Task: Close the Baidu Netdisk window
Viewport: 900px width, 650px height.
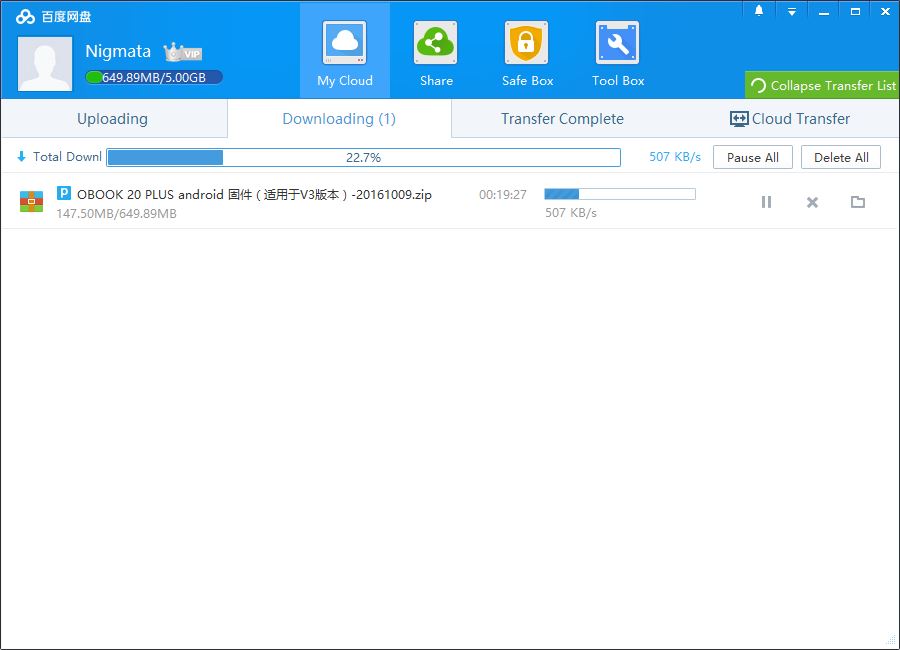Action: click(886, 11)
